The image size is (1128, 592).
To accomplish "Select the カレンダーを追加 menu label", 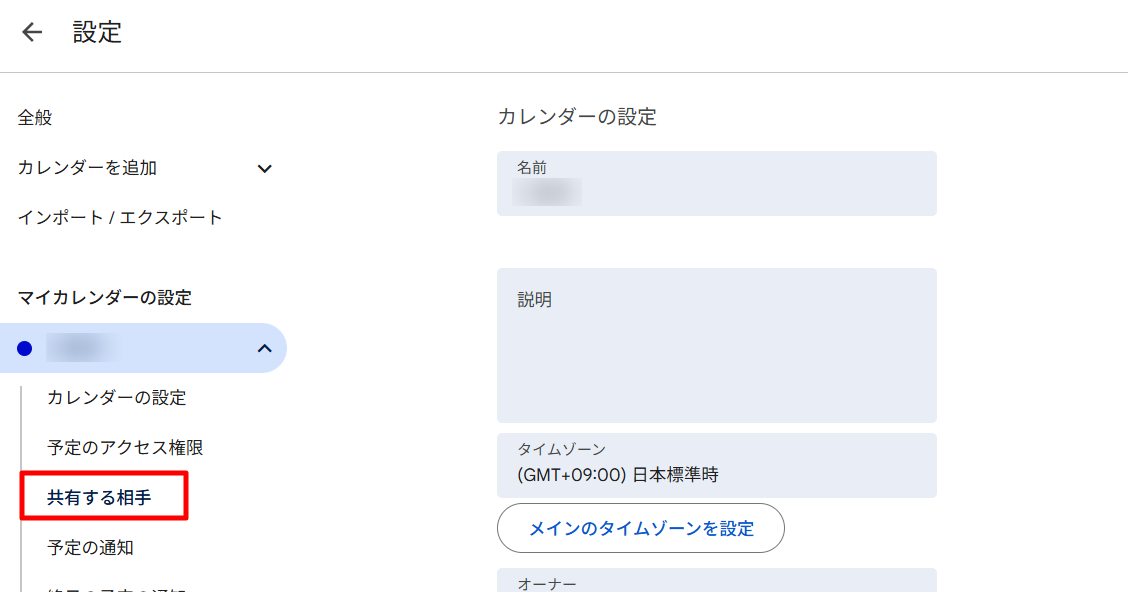I will coord(87,168).
